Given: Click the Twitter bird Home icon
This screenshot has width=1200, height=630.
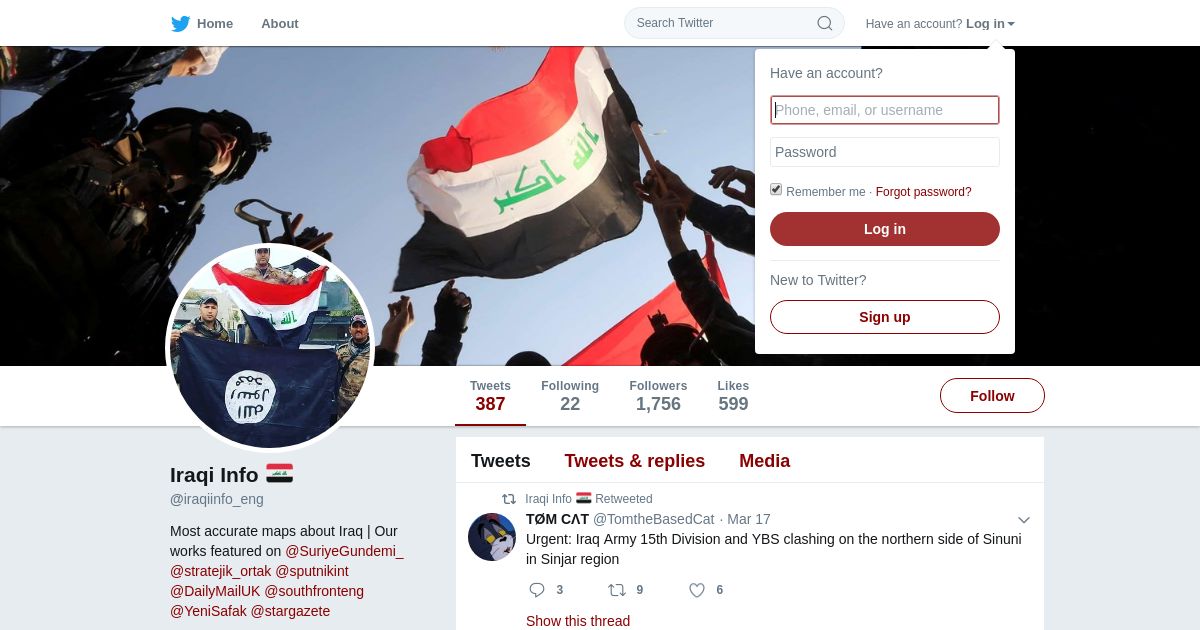Looking at the screenshot, I should [x=180, y=23].
